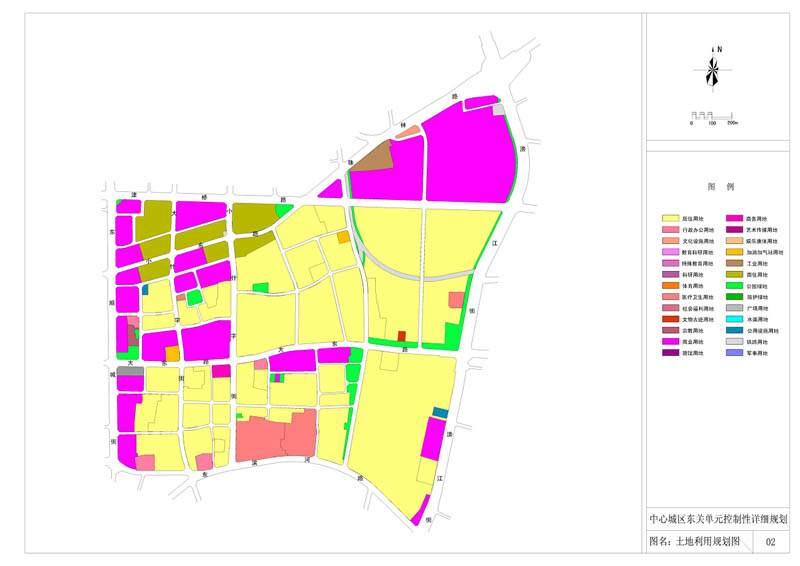Click the sheet number 02 box
The image size is (800, 566).
(x=771, y=542)
